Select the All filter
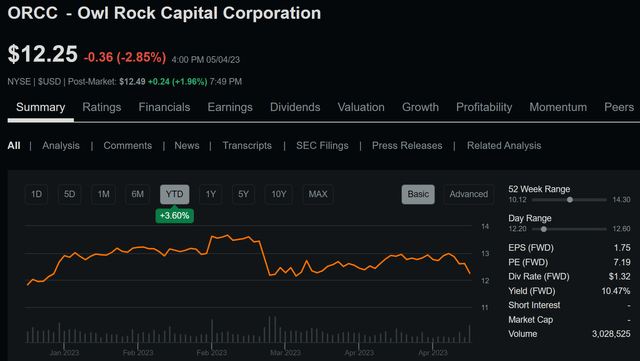The image size is (640, 361). click(x=14, y=146)
